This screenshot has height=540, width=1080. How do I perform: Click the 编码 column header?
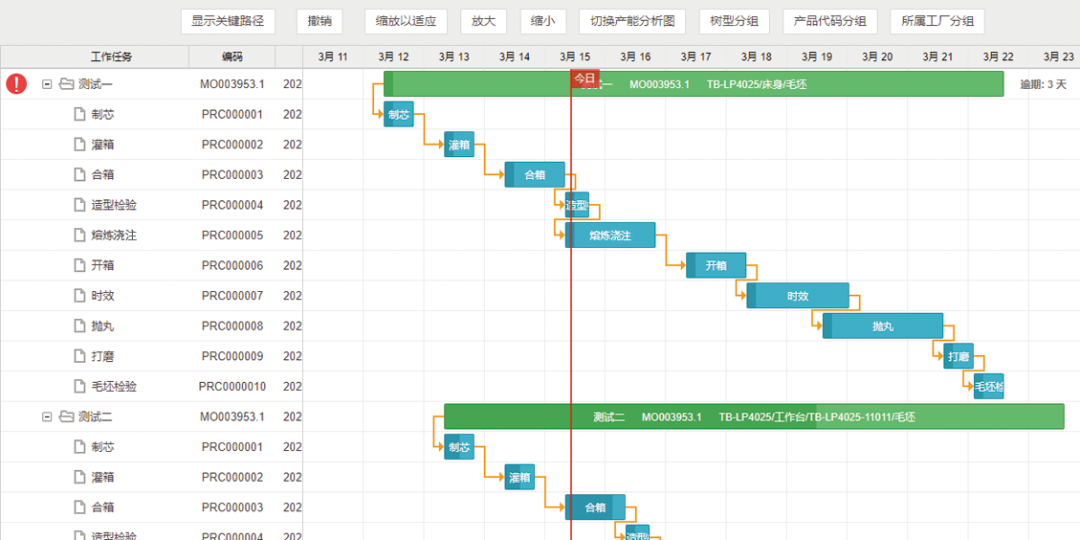click(232, 57)
